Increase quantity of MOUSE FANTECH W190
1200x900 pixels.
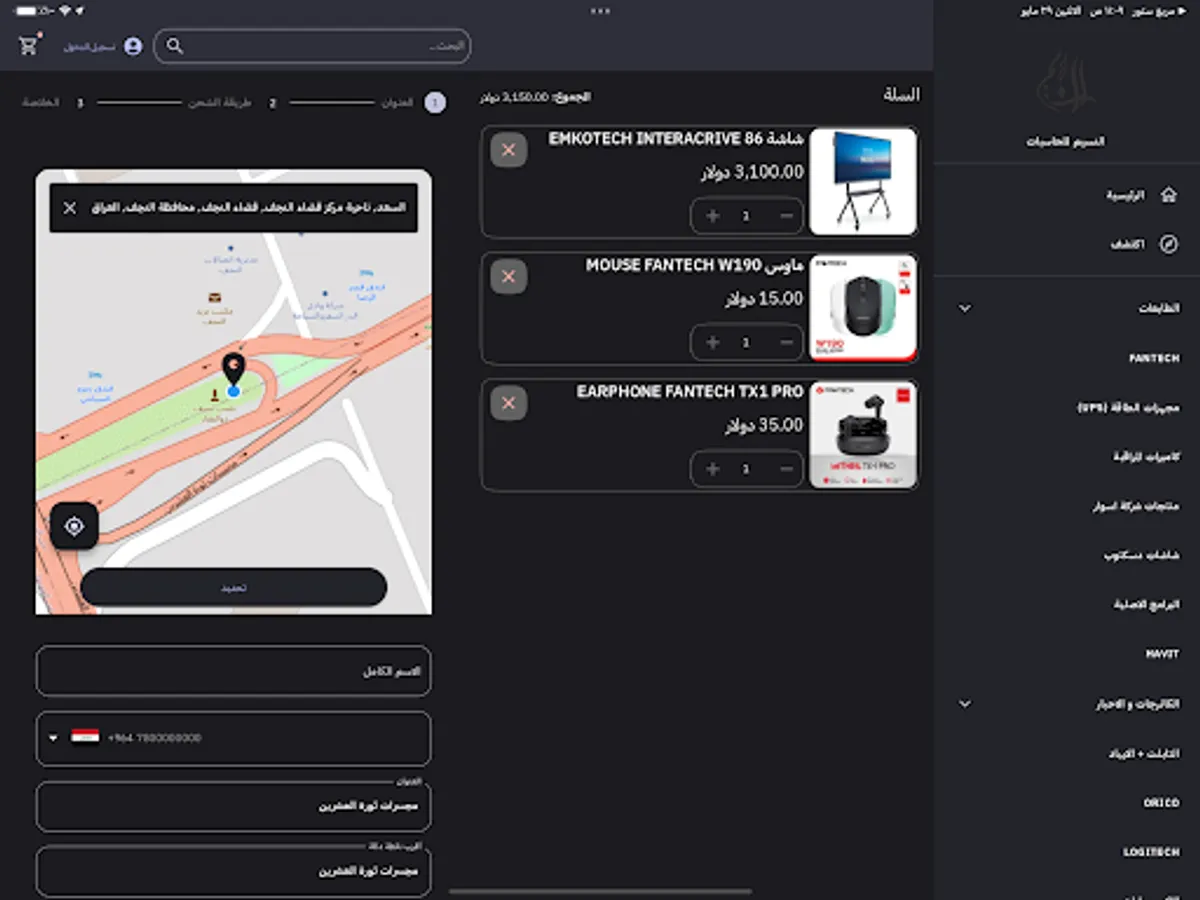[x=712, y=342]
